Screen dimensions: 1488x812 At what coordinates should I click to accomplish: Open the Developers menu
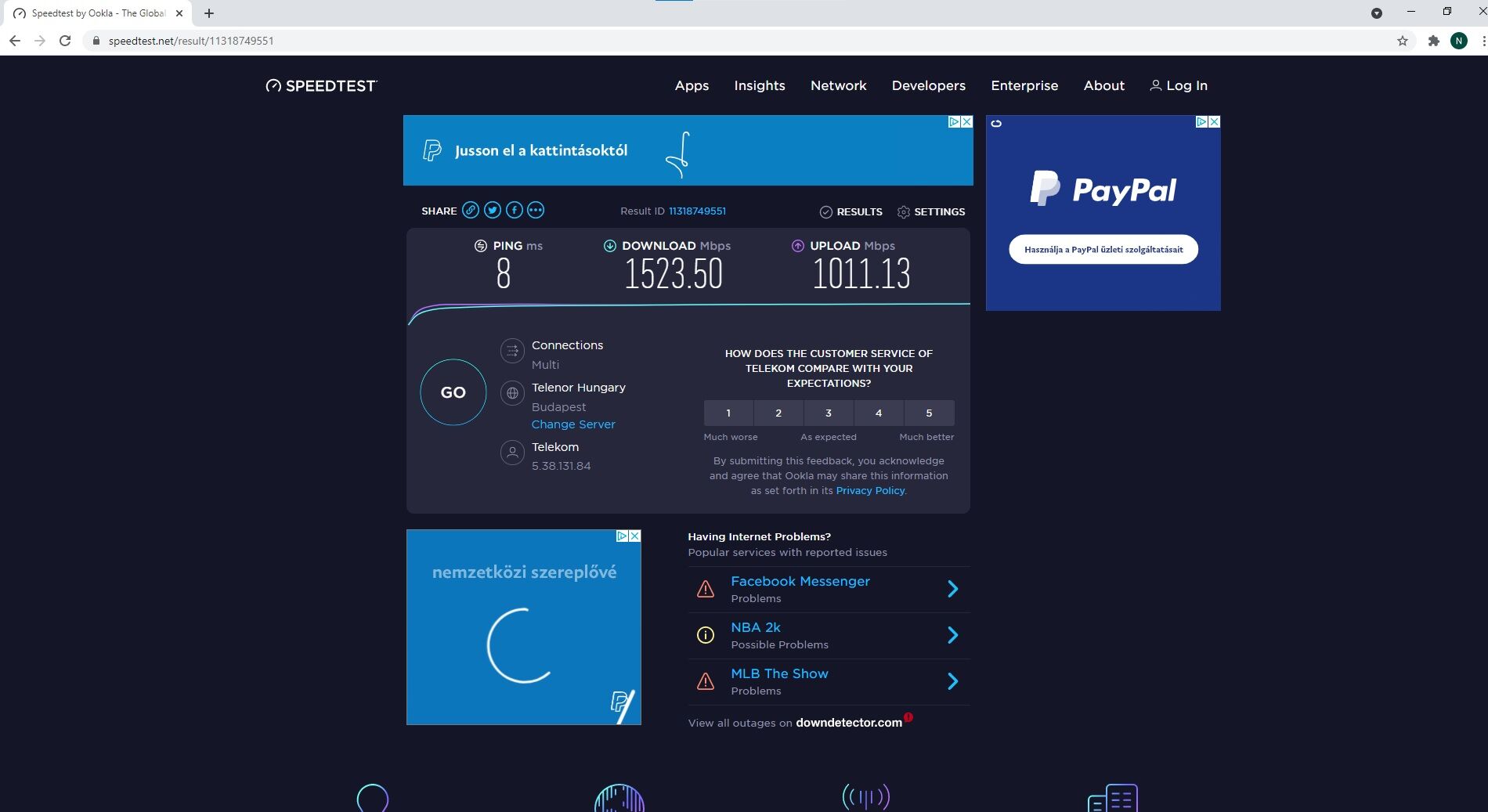(x=929, y=85)
